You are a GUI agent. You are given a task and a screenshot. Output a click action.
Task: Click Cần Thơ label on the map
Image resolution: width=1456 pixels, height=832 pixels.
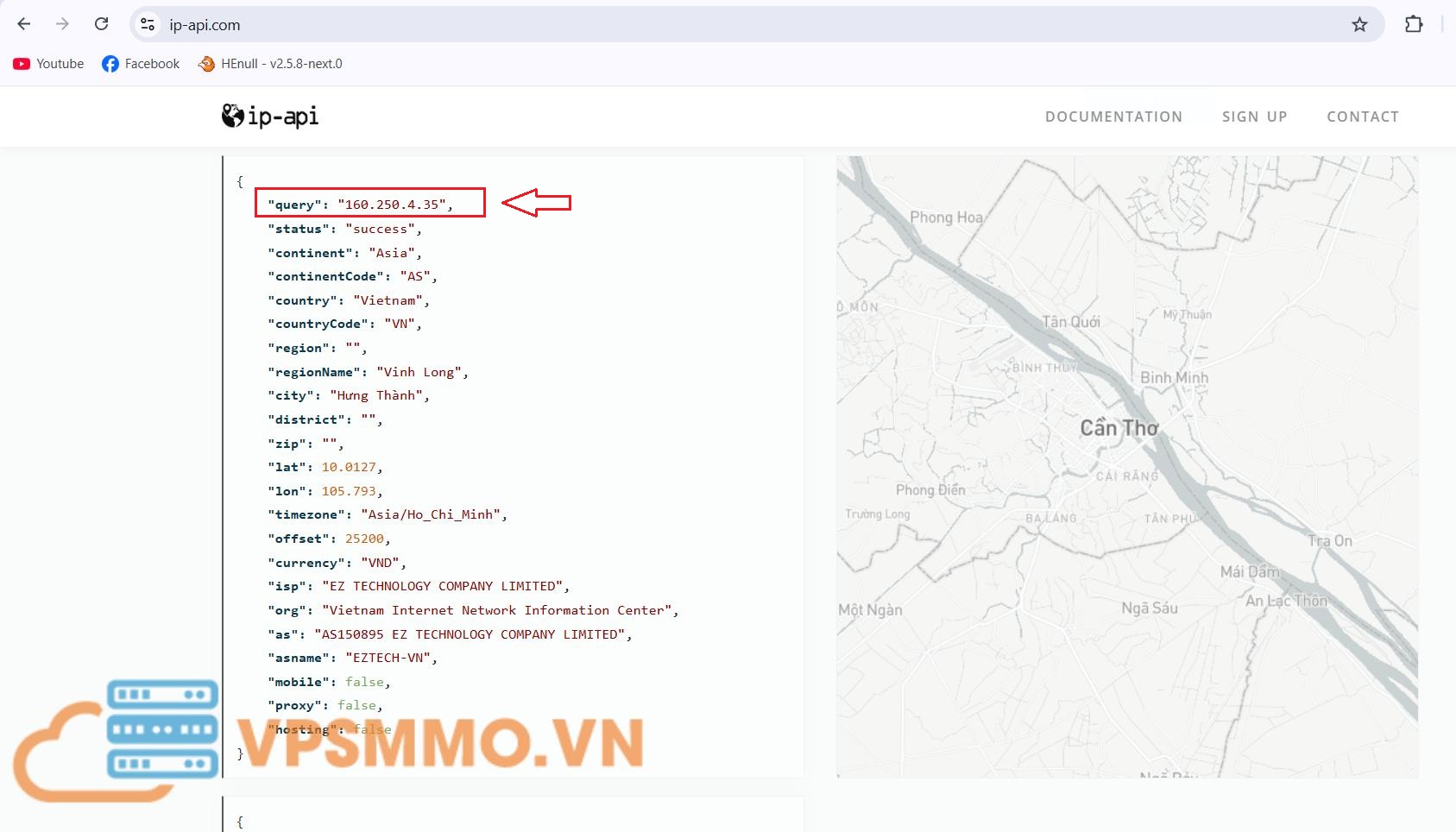click(x=1119, y=428)
